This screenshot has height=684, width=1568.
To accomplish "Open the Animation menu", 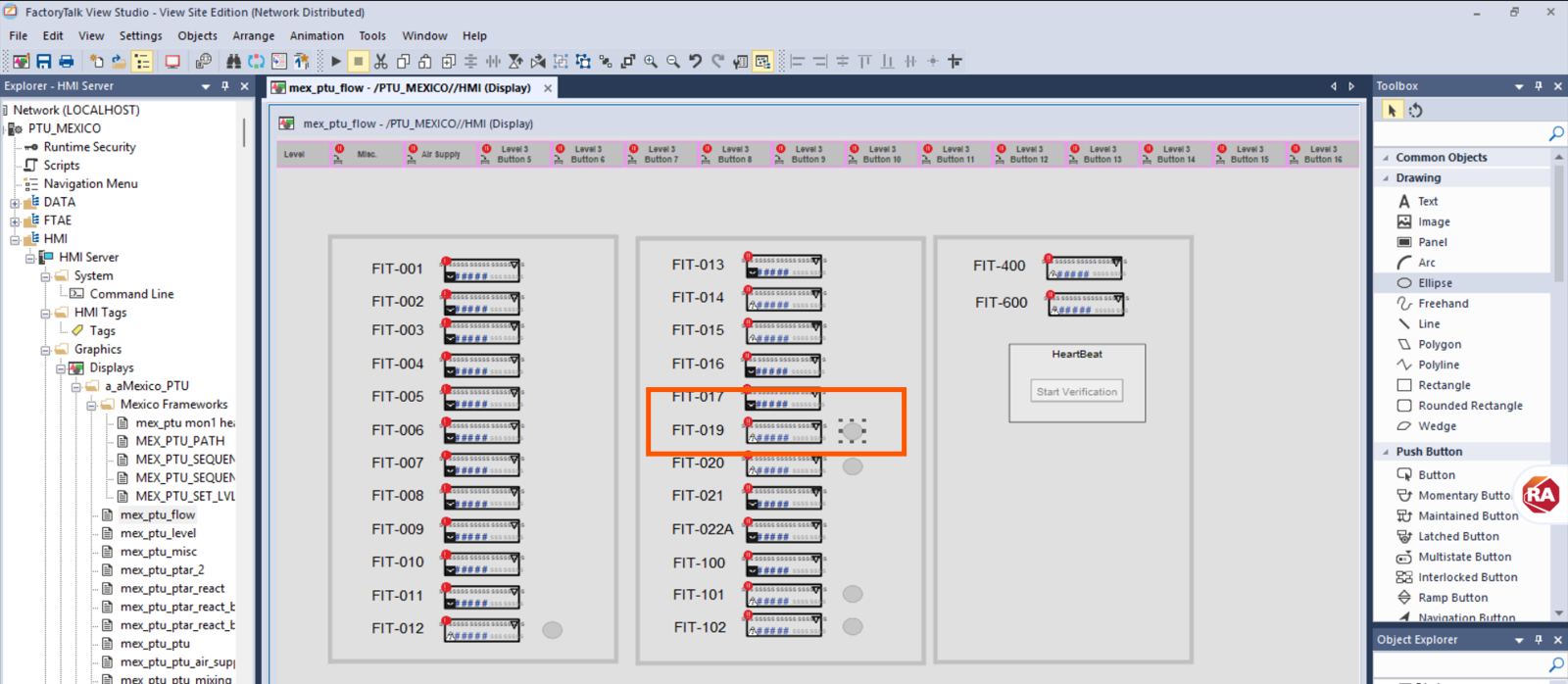I will pyautogui.click(x=317, y=35).
